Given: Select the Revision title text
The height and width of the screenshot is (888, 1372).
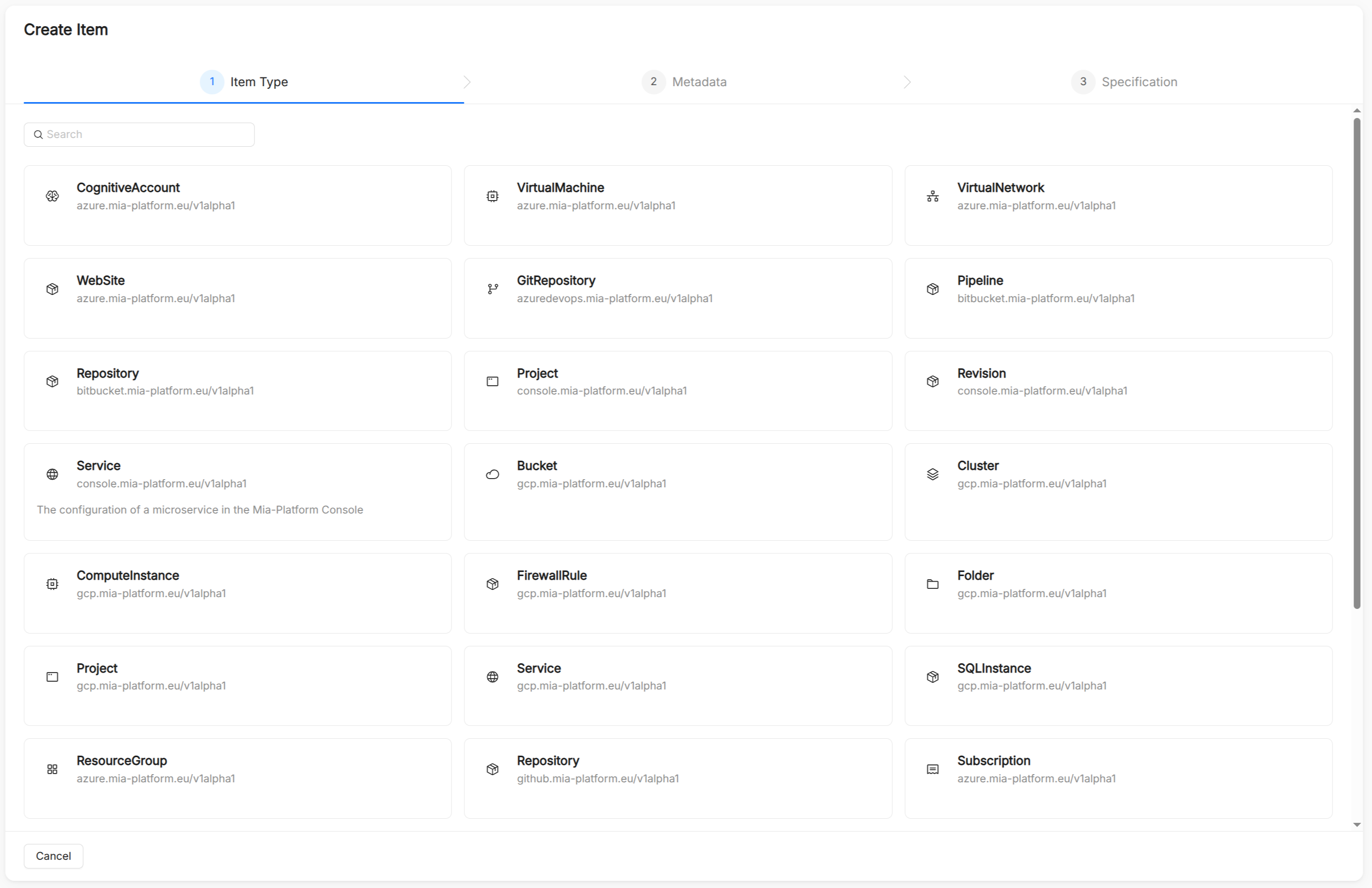Looking at the screenshot, I should tap(981, 373).
